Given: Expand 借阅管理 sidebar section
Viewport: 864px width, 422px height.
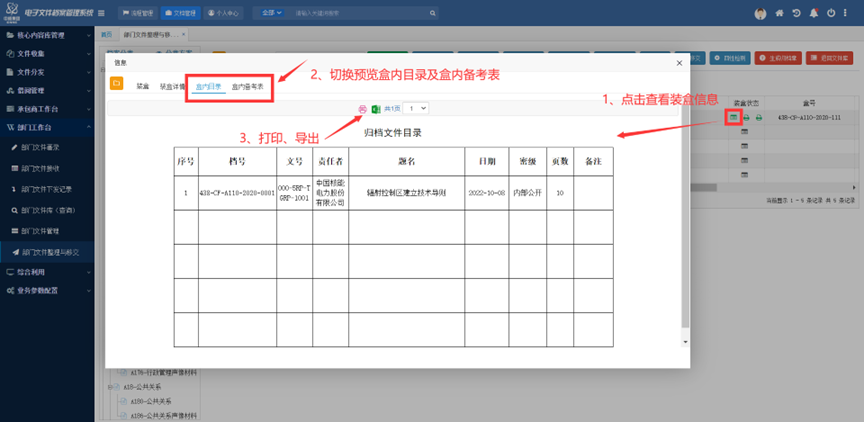Looking at the screenshot, I should 47,90.
